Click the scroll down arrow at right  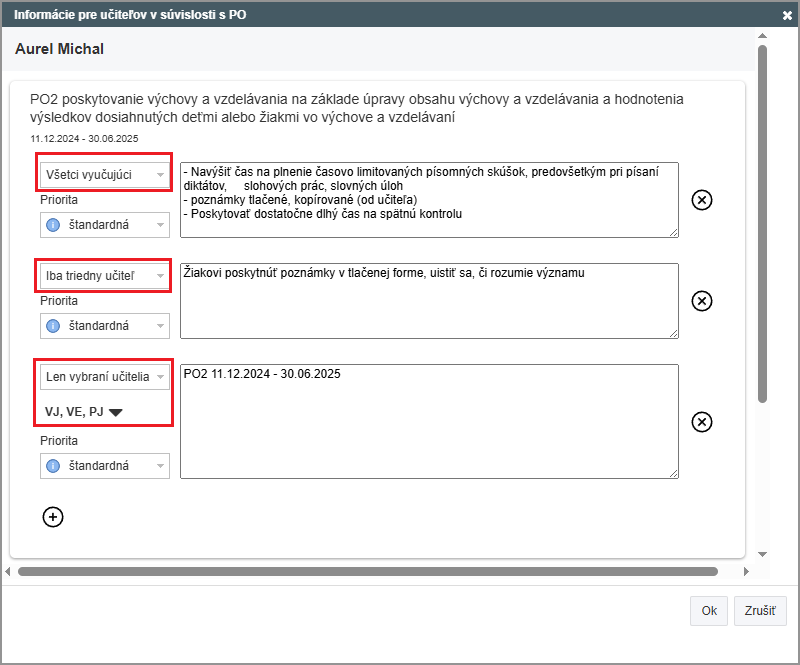tap(762, 553)
